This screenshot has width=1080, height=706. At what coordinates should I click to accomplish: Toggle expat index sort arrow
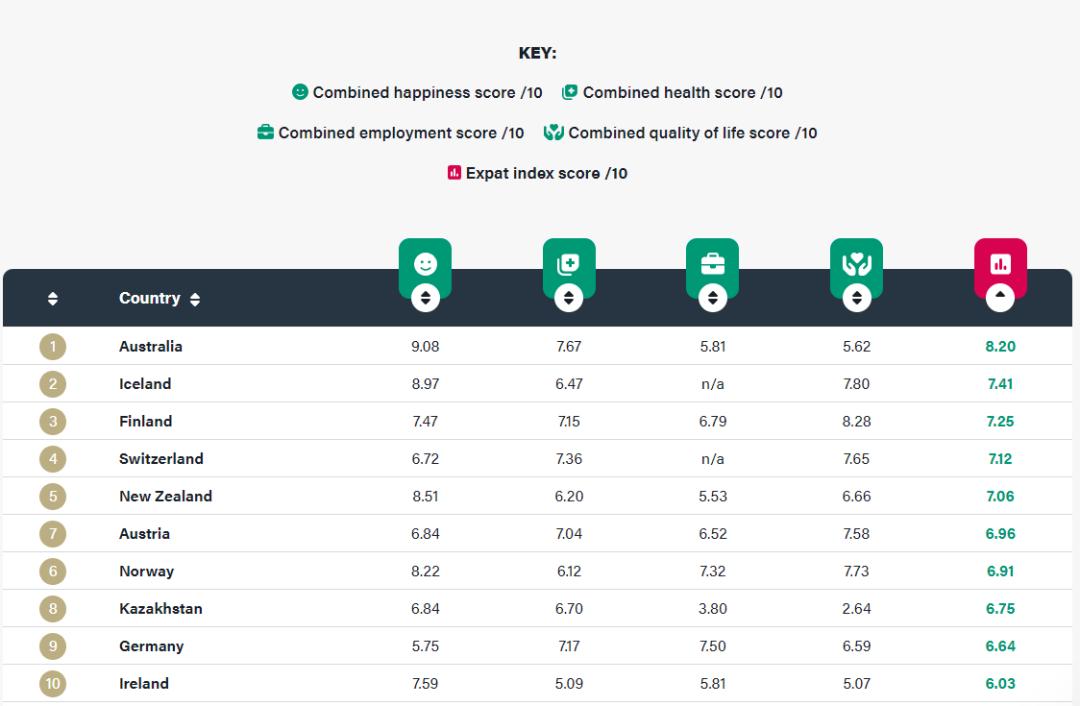tap(1001, 297)
